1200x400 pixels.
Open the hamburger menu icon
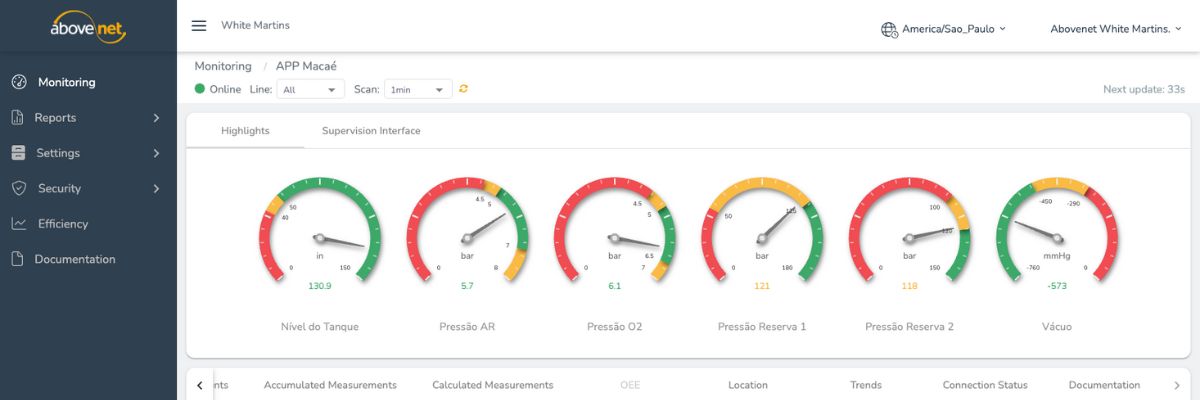click(x=199, y=26)
